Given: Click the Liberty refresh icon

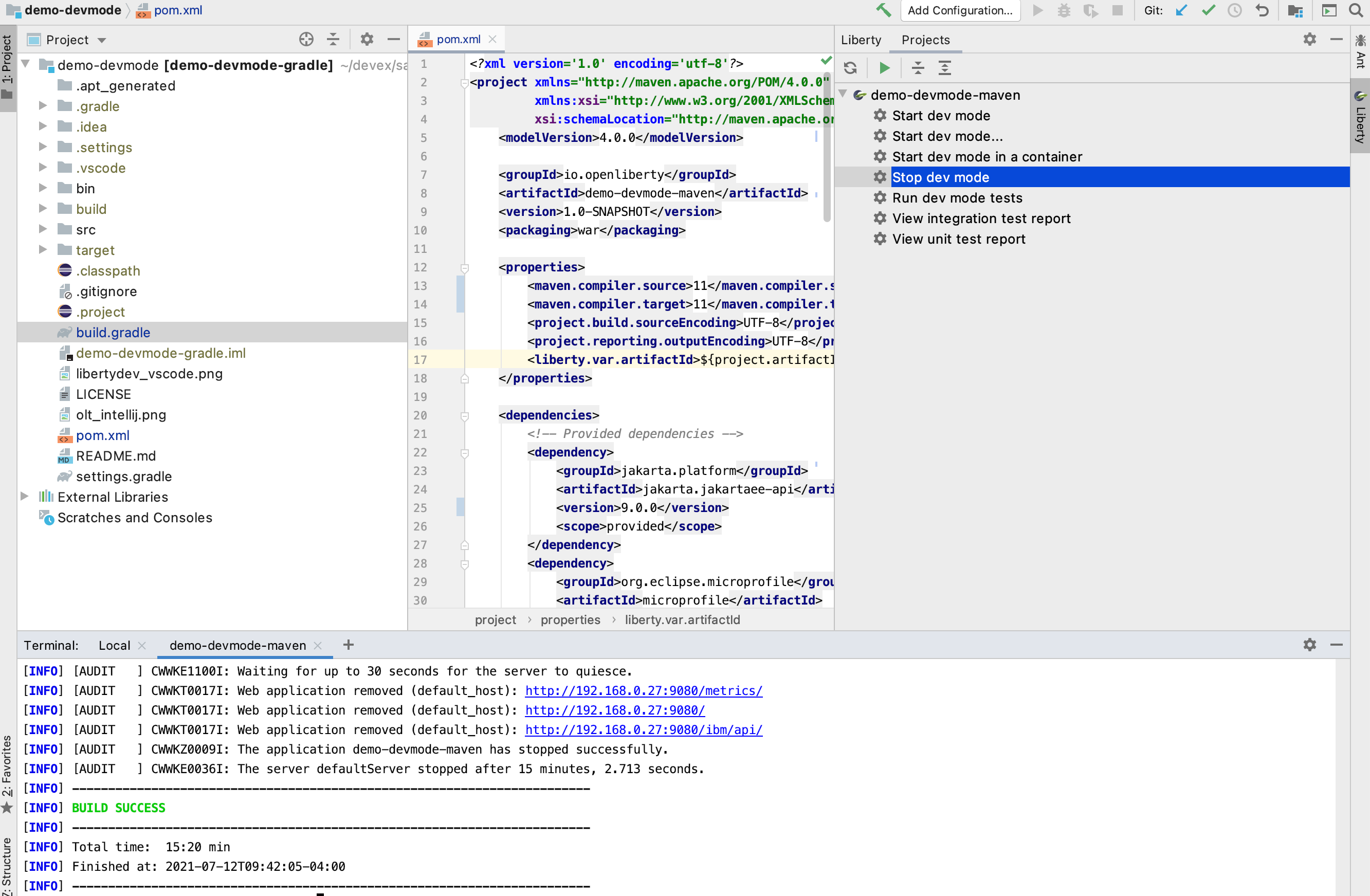Looking at the screenshot, I should (850, 68).
